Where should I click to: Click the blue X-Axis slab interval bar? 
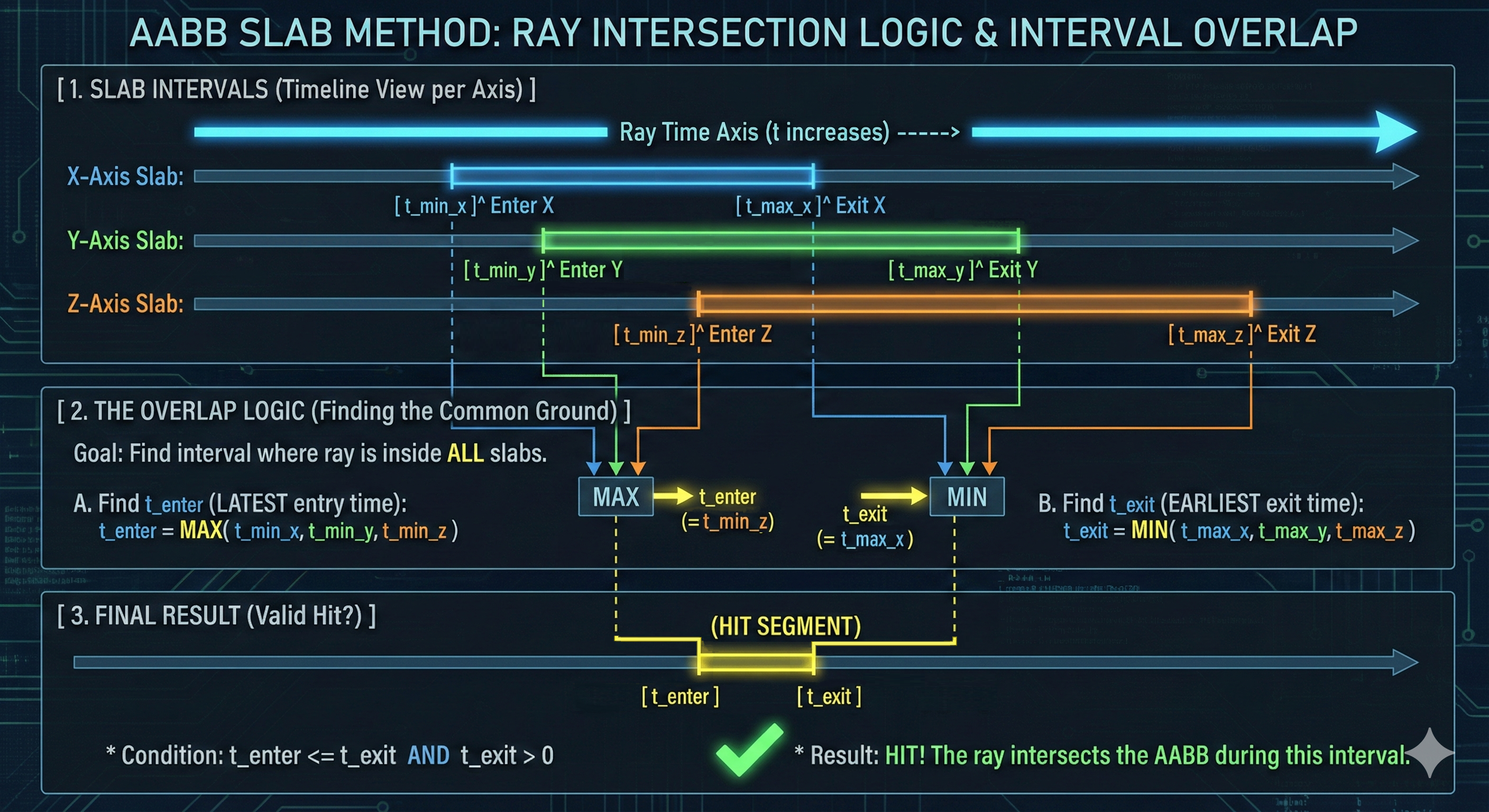pos(632,176)
